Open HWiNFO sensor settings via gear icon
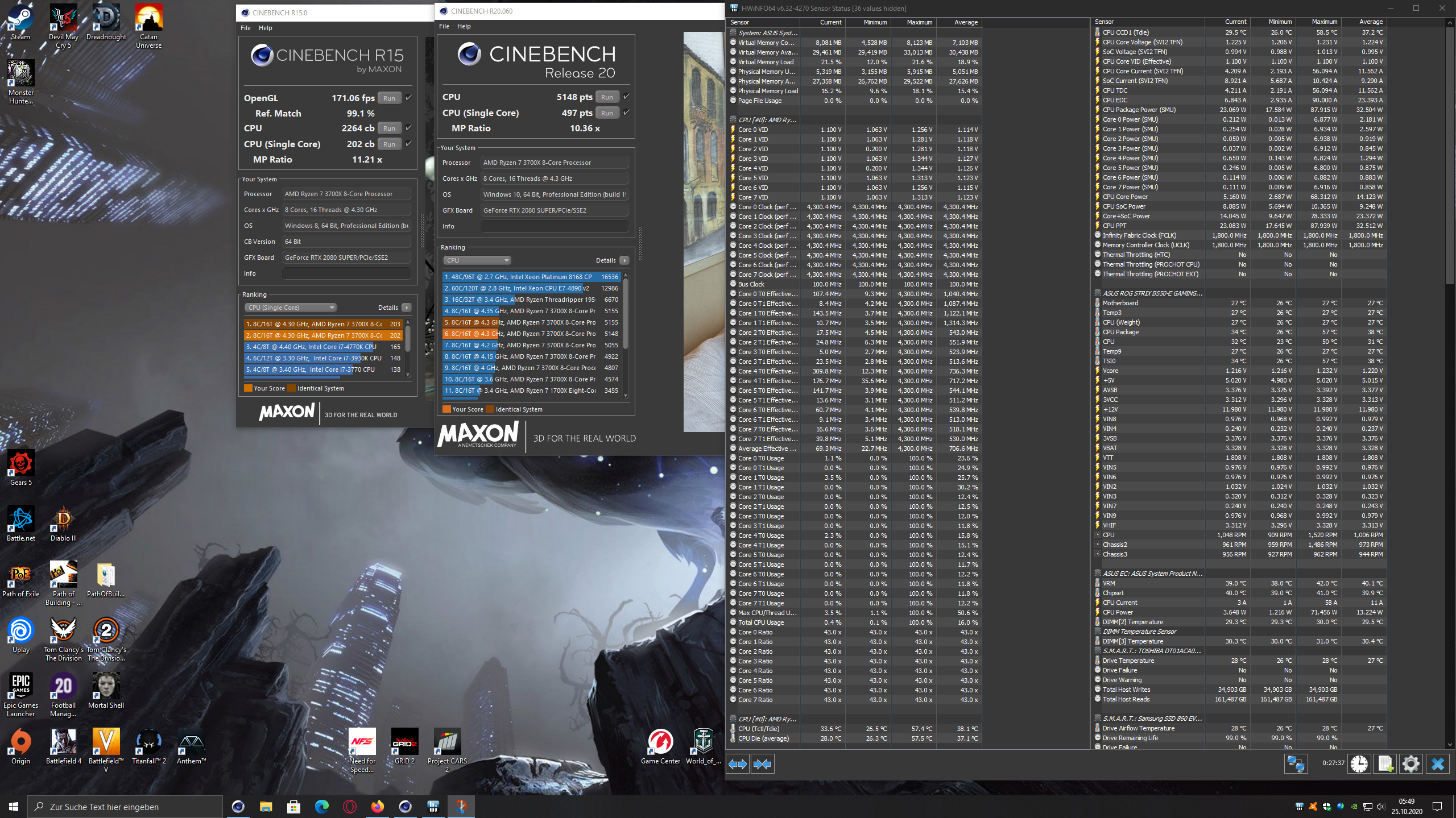 pos(1411,763)
